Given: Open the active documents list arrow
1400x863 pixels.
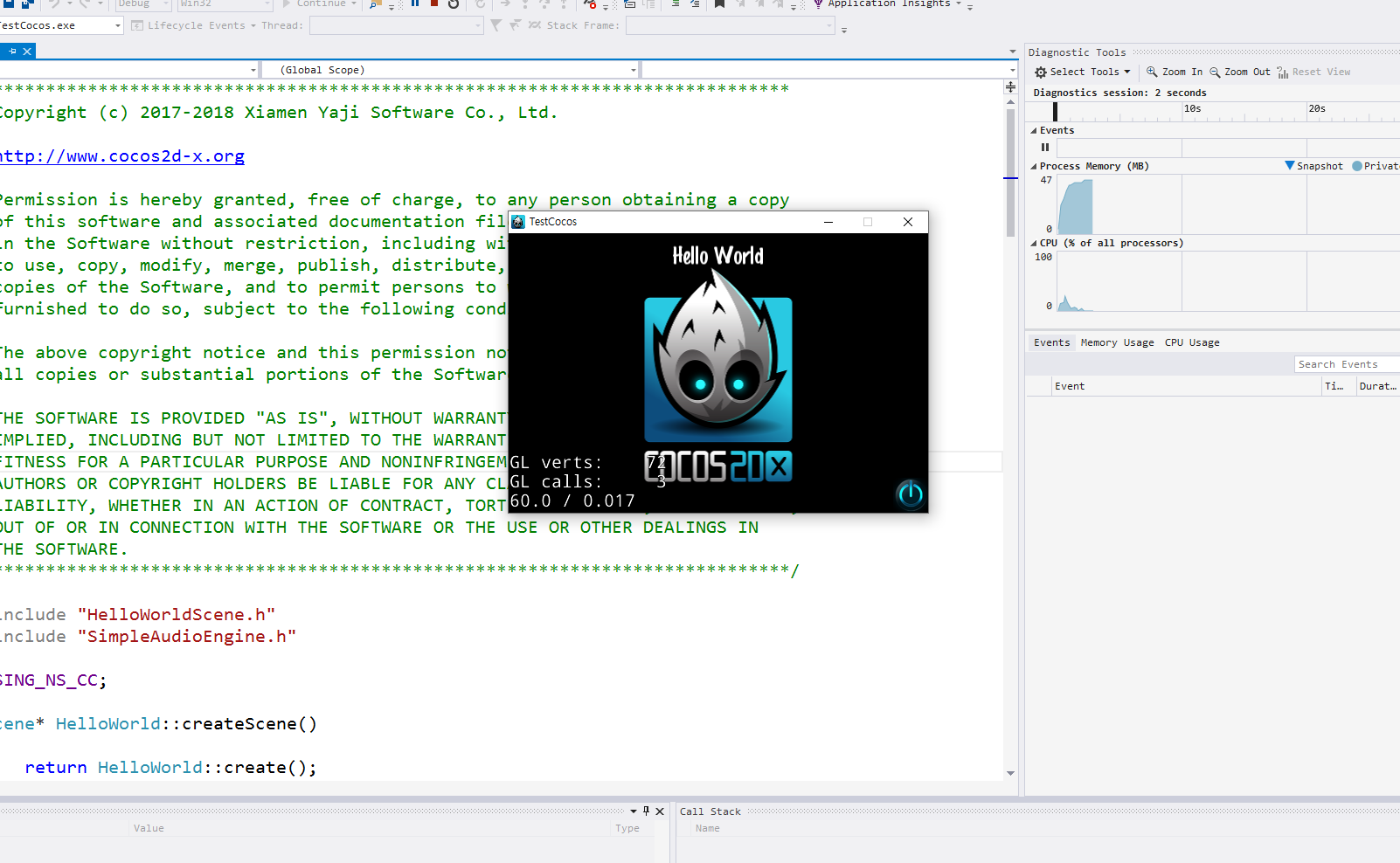Looking at the screenshot, I should [1013, 52].
